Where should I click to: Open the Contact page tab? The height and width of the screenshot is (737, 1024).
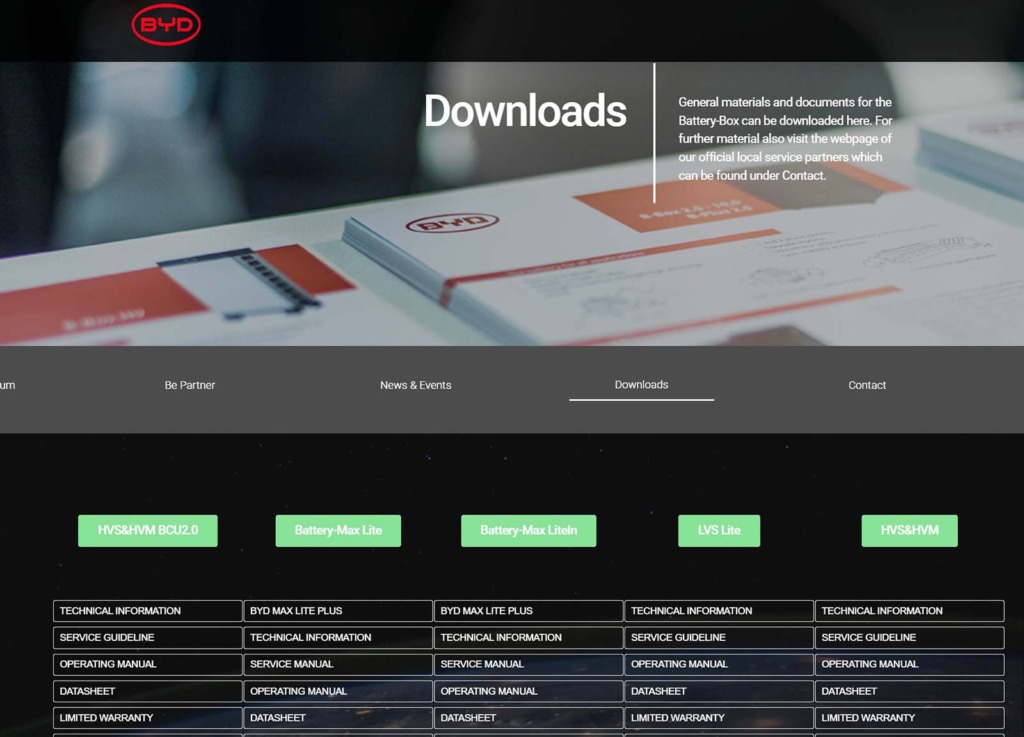point(867,385)
